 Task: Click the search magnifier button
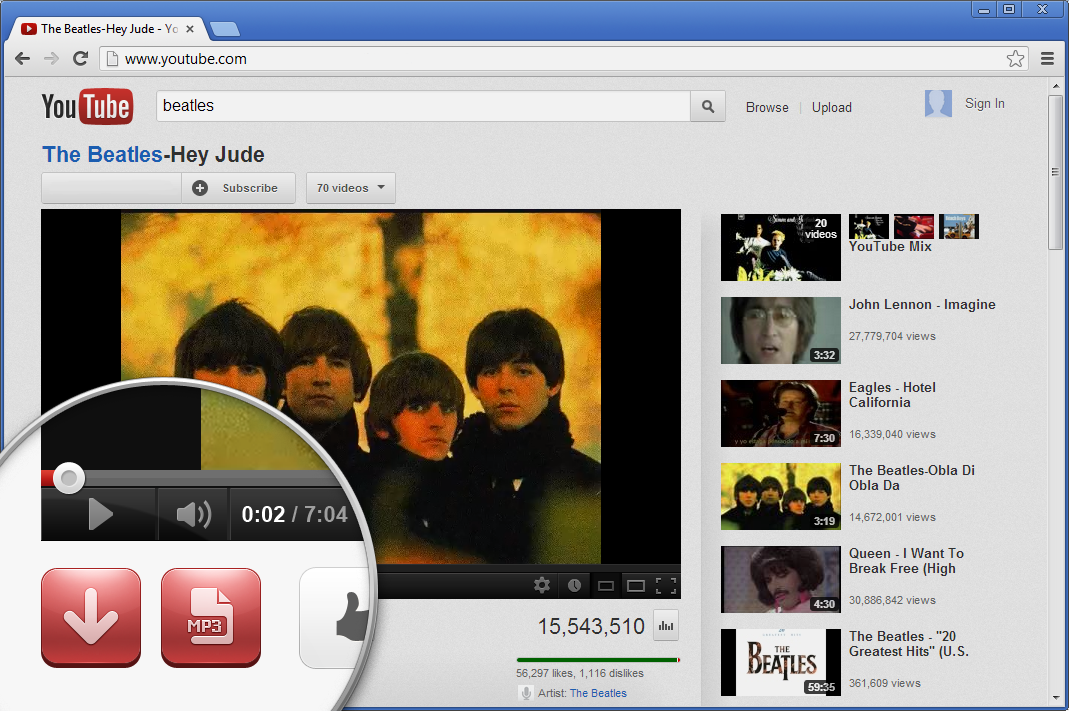click(x=708, y=106)
